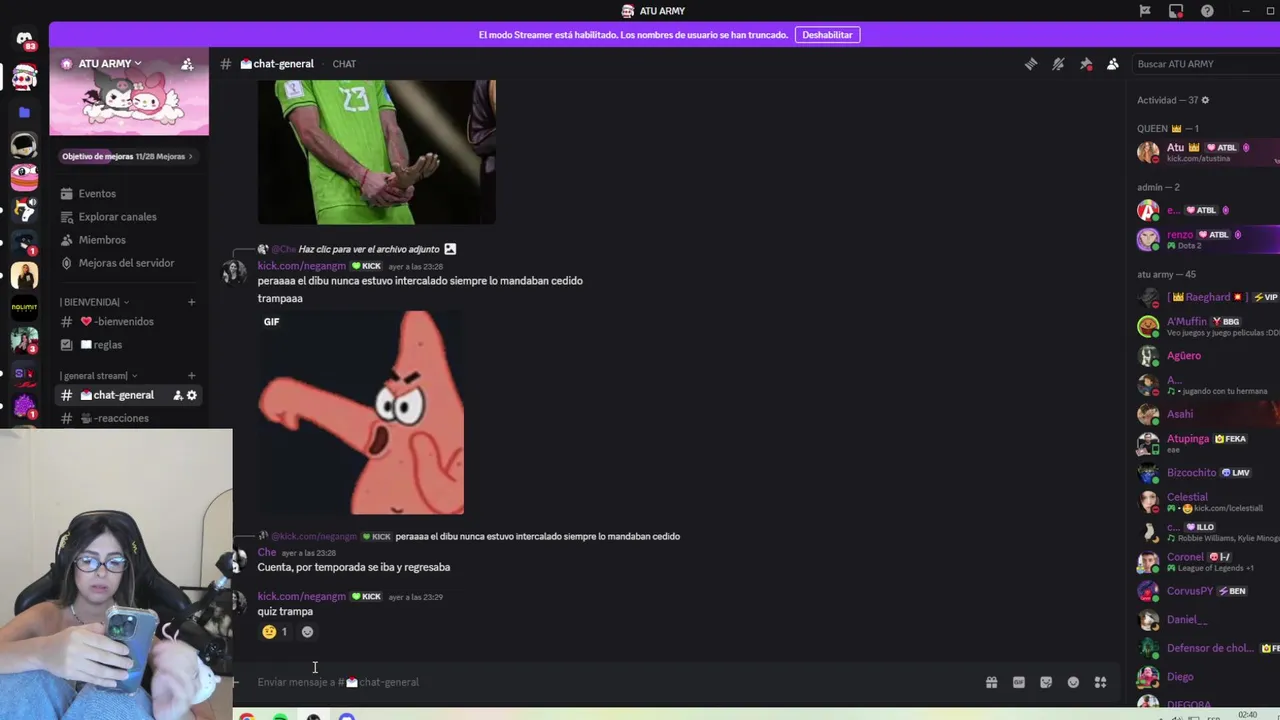This screenshot has height=720, width=1280.
Task: Toggle notification mute bell in channel header
Action: click(x=1058, y=64)
